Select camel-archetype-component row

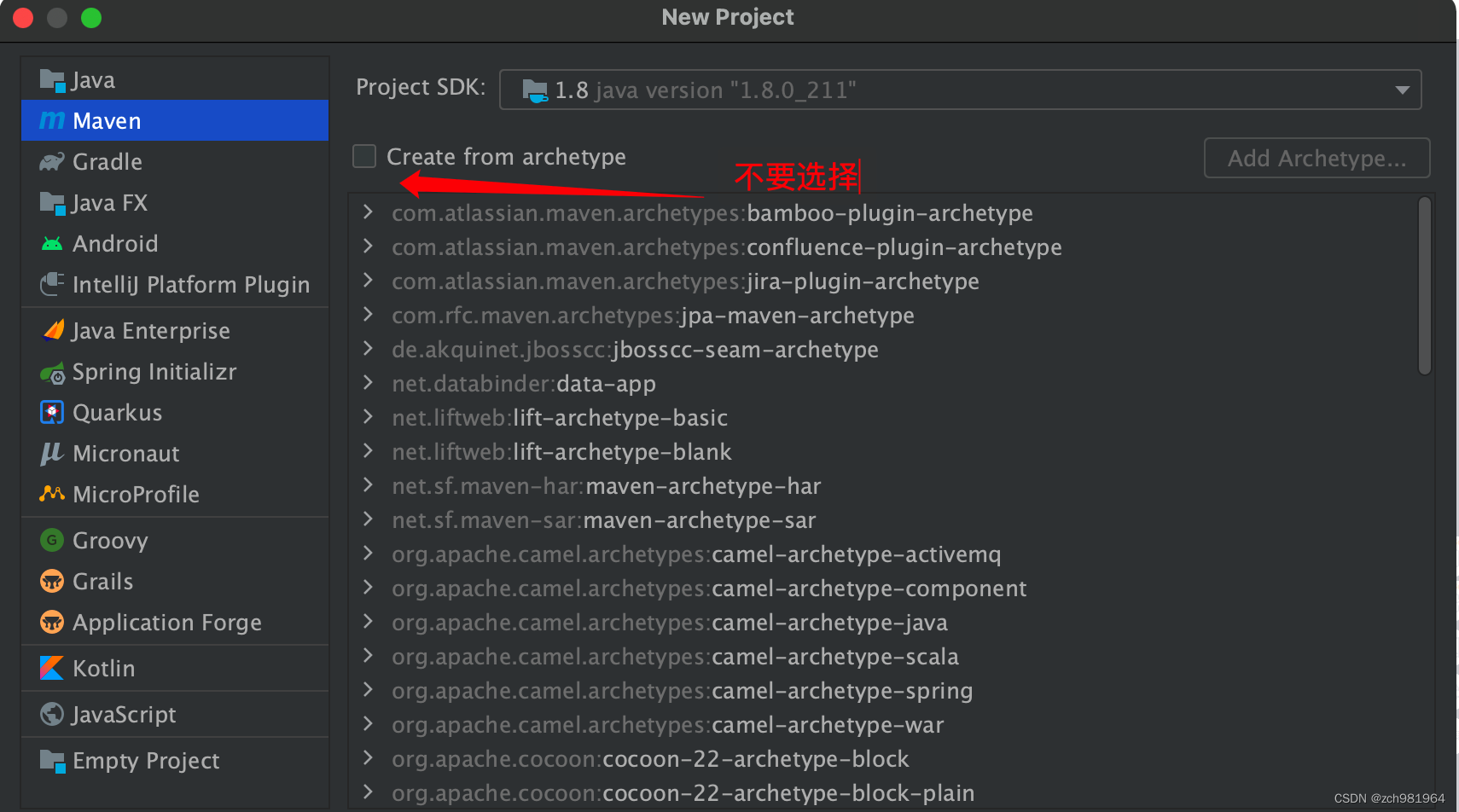[883, 589]
